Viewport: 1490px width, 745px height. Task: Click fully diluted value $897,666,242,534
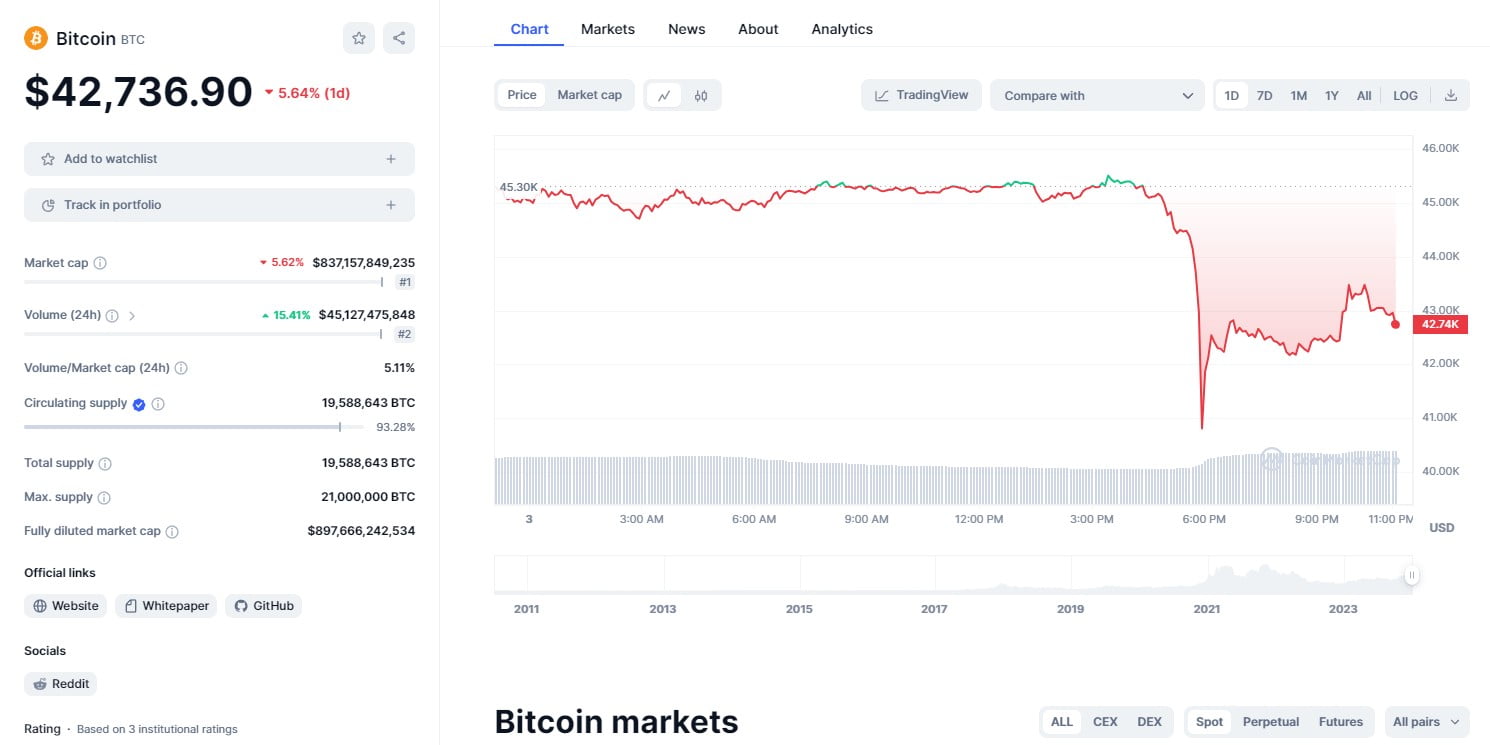[361, 531]
